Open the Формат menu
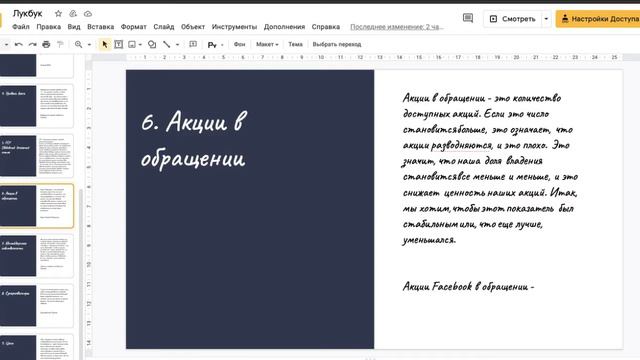The image size is (640, 360). (133, 27)
